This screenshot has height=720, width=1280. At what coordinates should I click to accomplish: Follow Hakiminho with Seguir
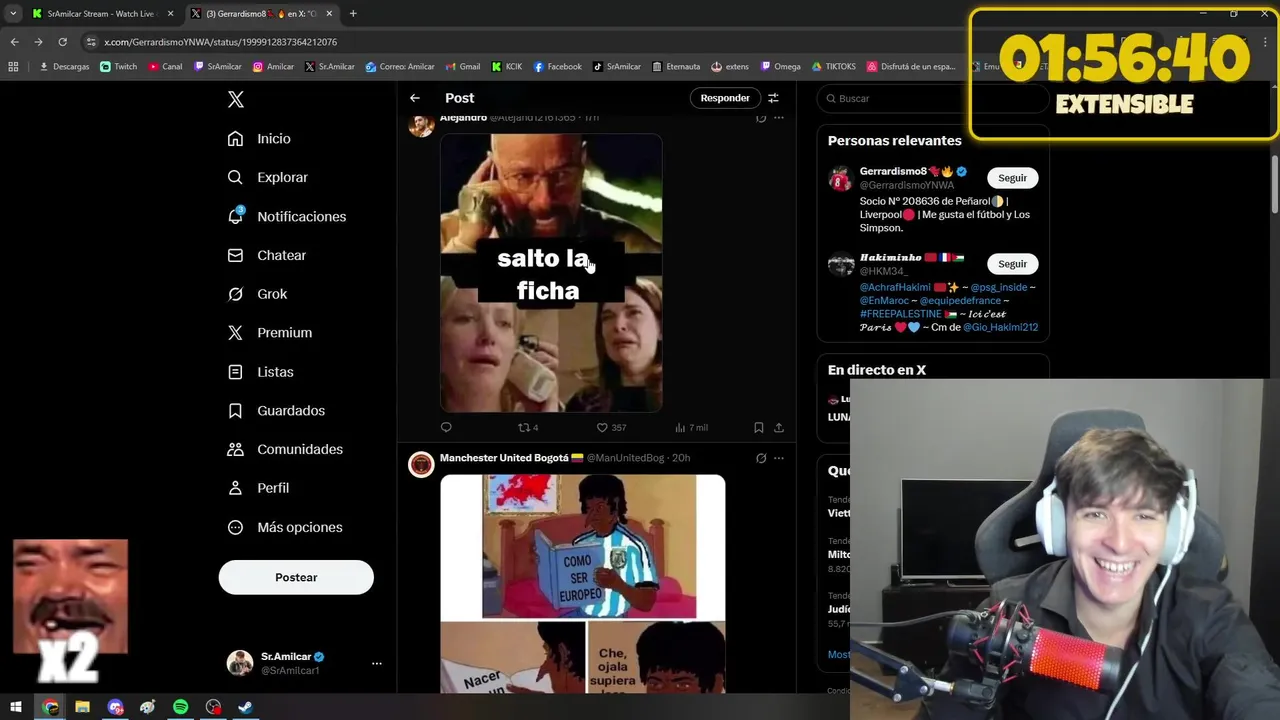pos(1012,264)
